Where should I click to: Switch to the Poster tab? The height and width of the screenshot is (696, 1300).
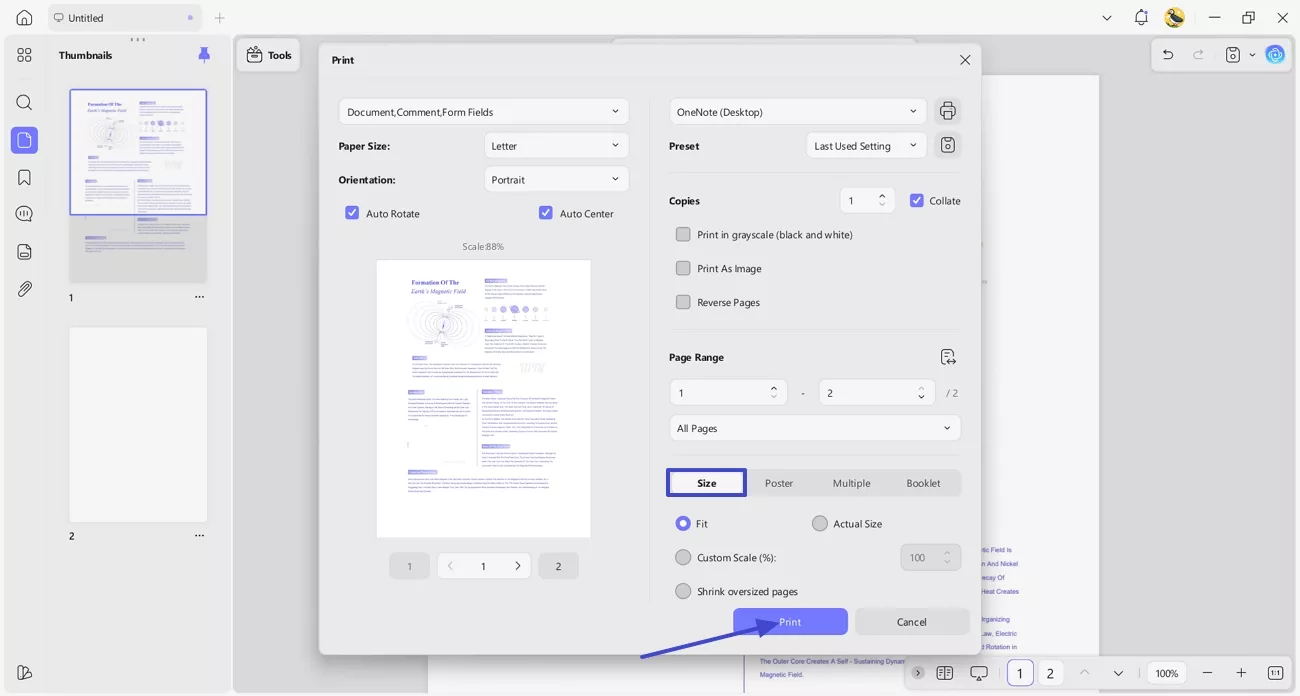click(x=779, y=483)
